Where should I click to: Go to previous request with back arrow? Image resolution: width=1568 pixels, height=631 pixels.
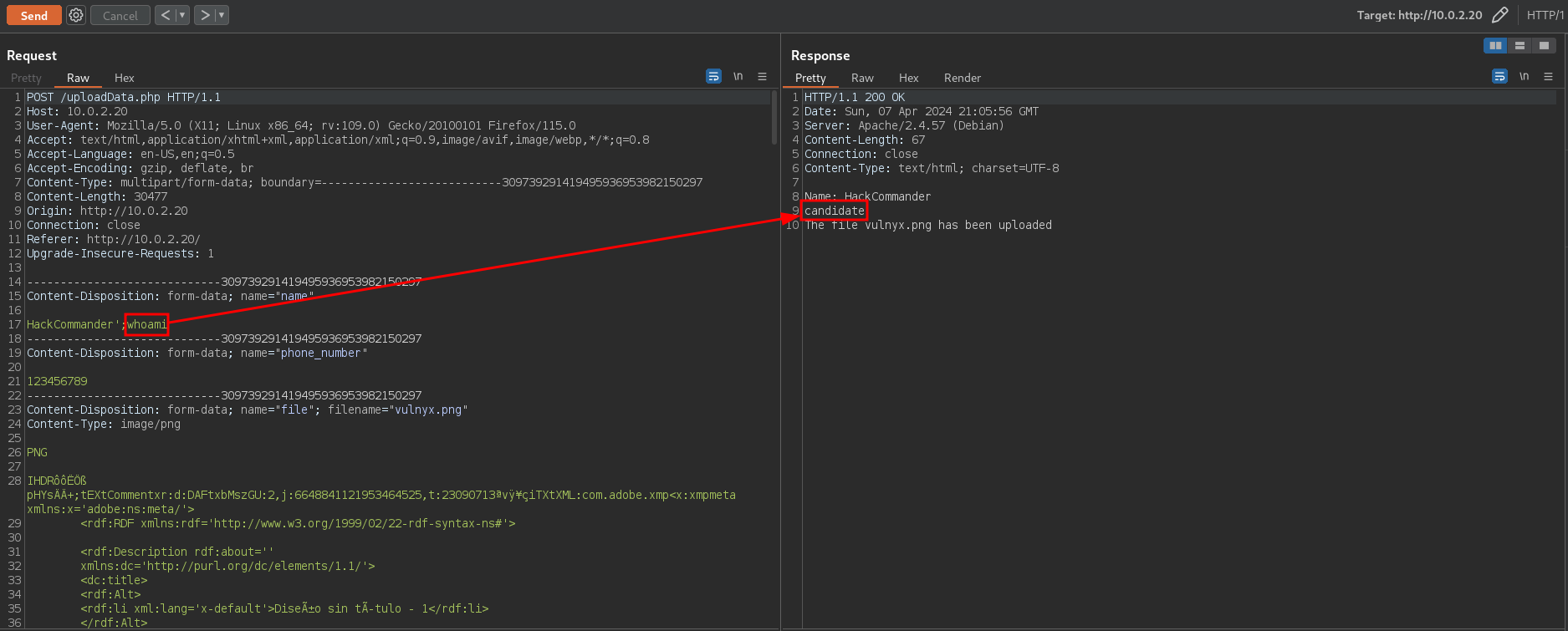[166, 15]
